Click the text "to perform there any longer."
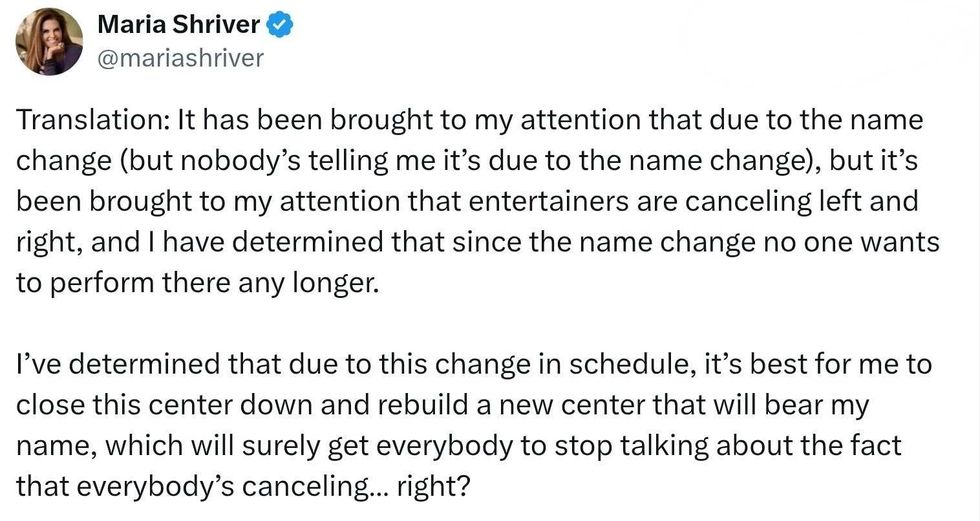 coord(199,283)
